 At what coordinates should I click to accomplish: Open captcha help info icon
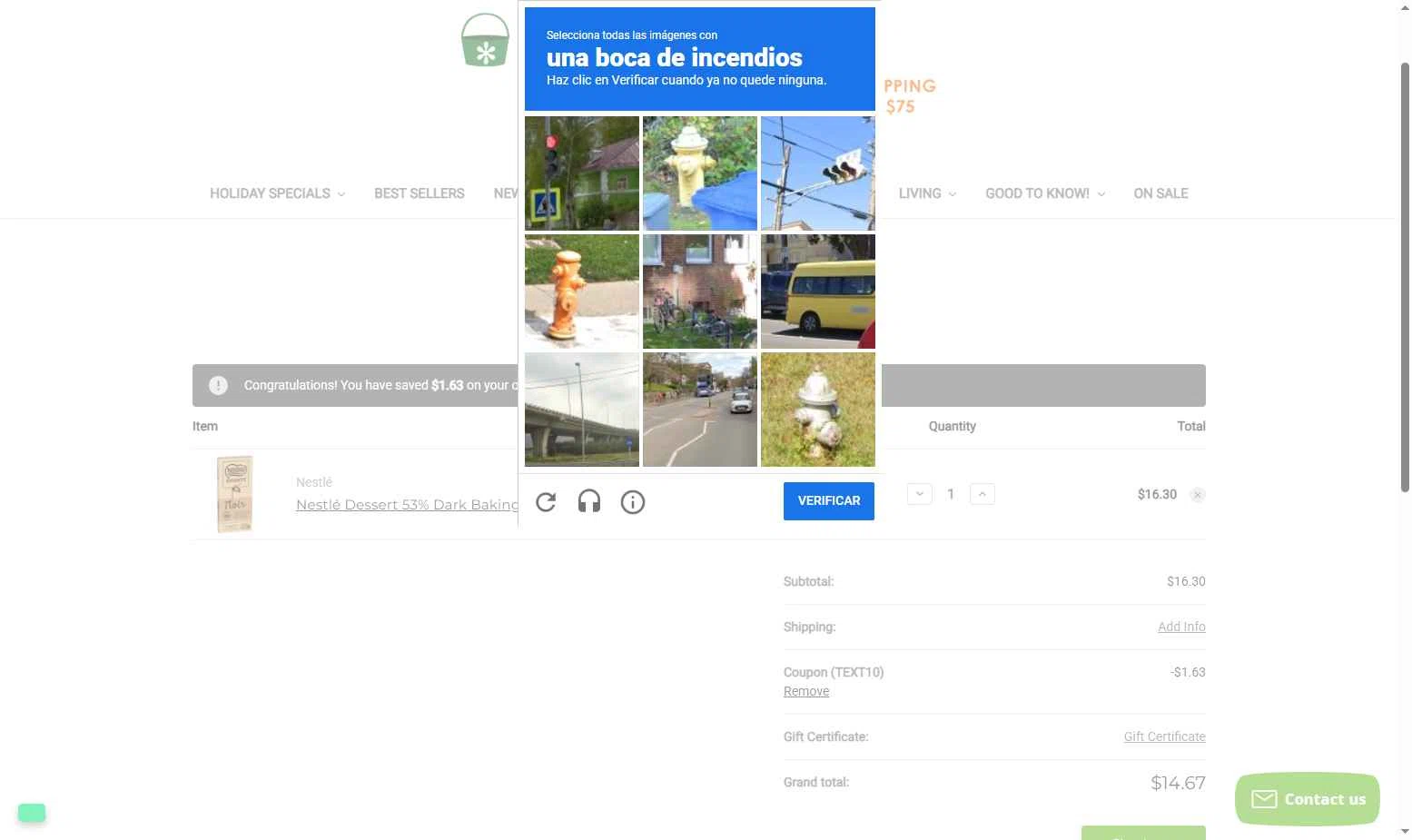[633, 501]
